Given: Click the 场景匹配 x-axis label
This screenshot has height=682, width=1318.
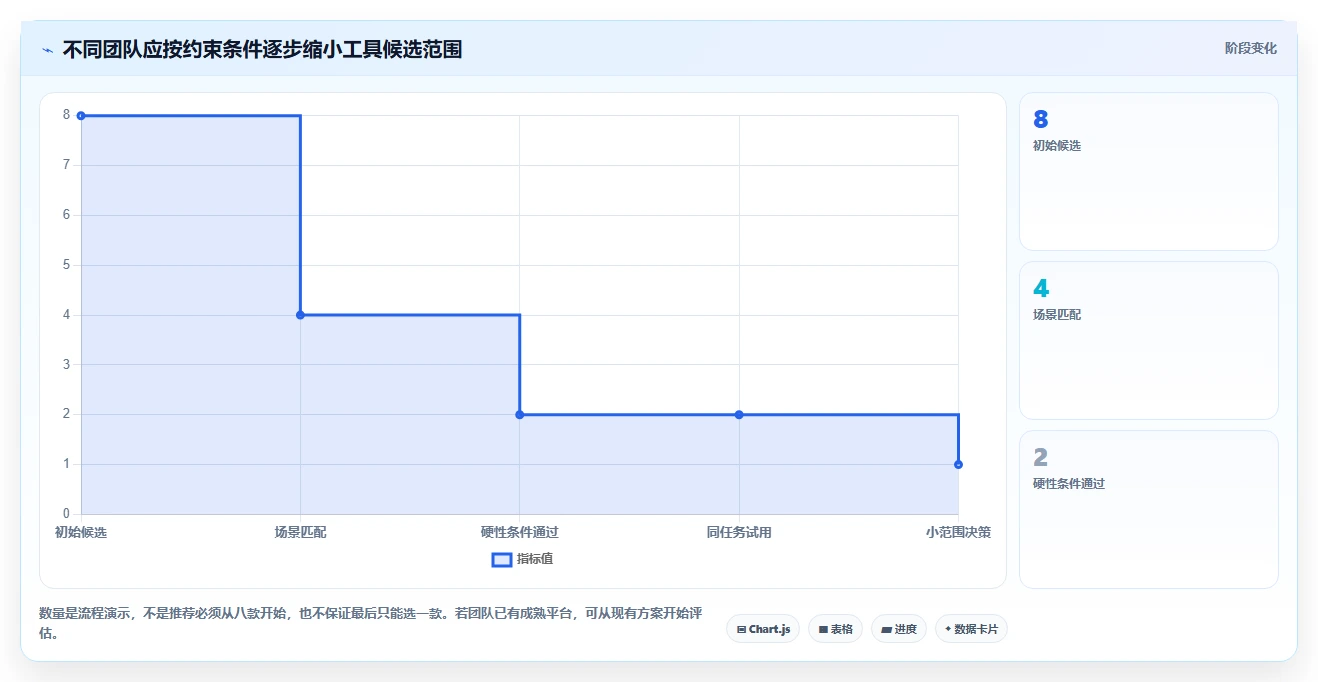Looking at the screenshot, I should tap(300, 532).
